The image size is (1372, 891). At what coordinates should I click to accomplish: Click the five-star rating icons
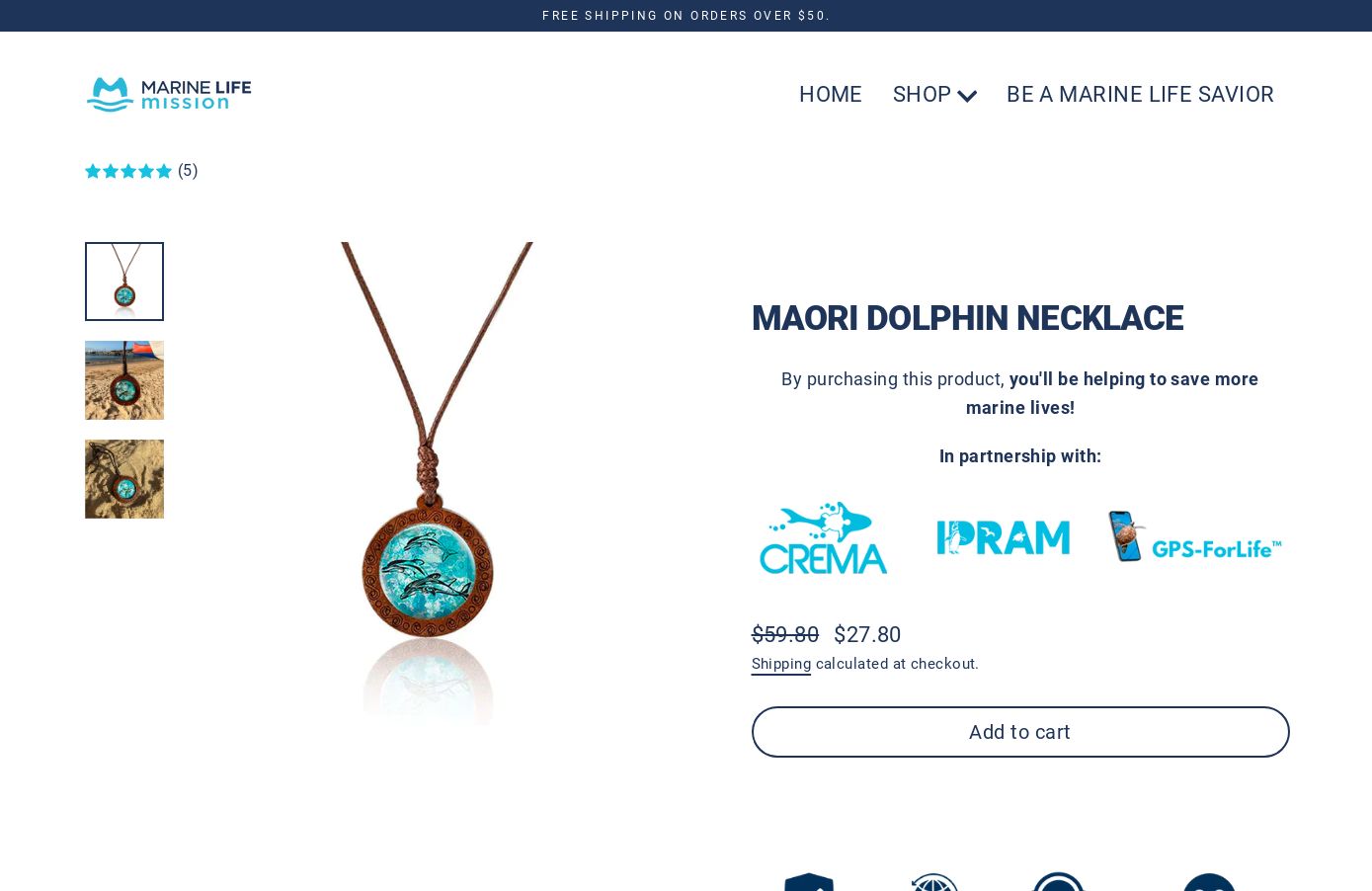(128, 171)
